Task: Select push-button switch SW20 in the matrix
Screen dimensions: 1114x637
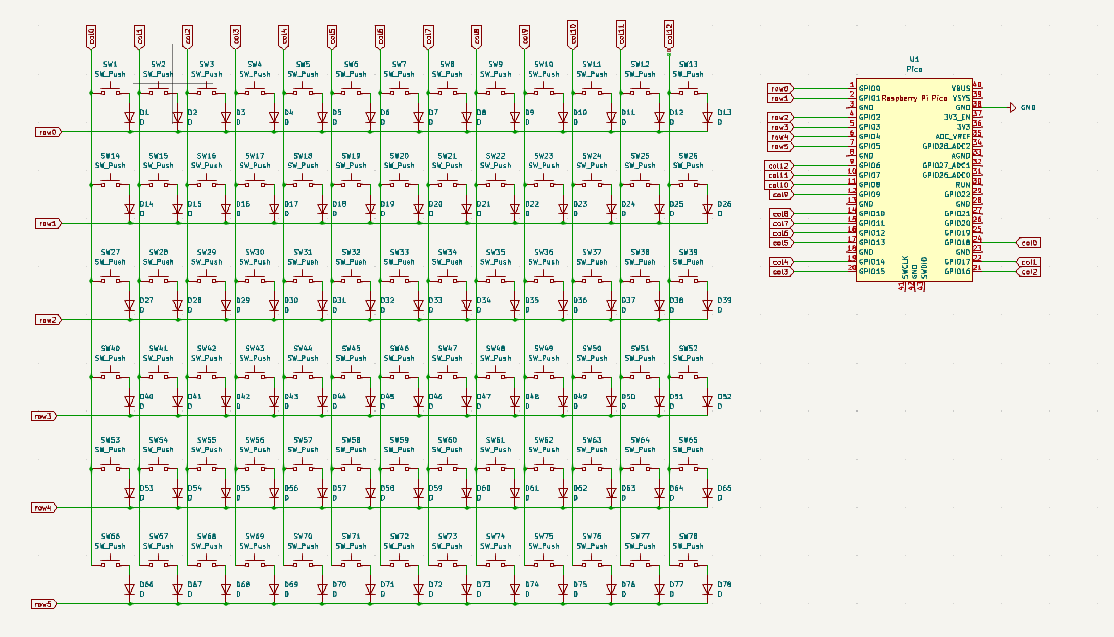Action: pos(399,184)
